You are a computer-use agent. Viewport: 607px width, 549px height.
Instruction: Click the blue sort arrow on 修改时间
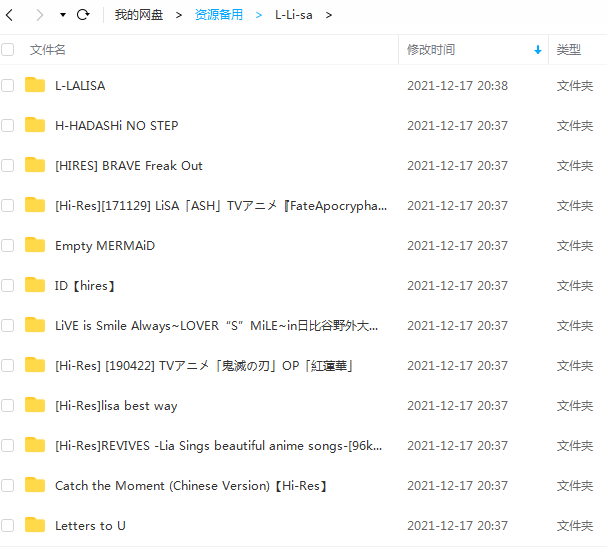[x=538, y=50]
